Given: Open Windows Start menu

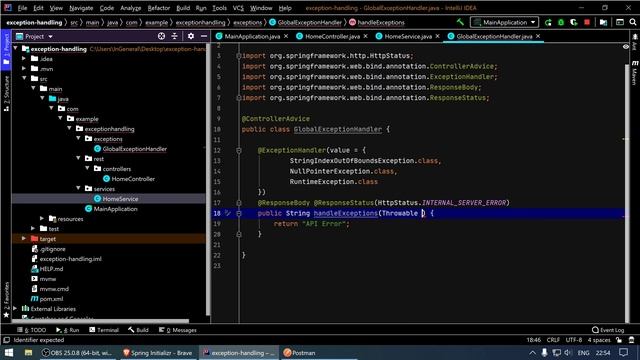Looking at the screenshot, I should 9,352.
